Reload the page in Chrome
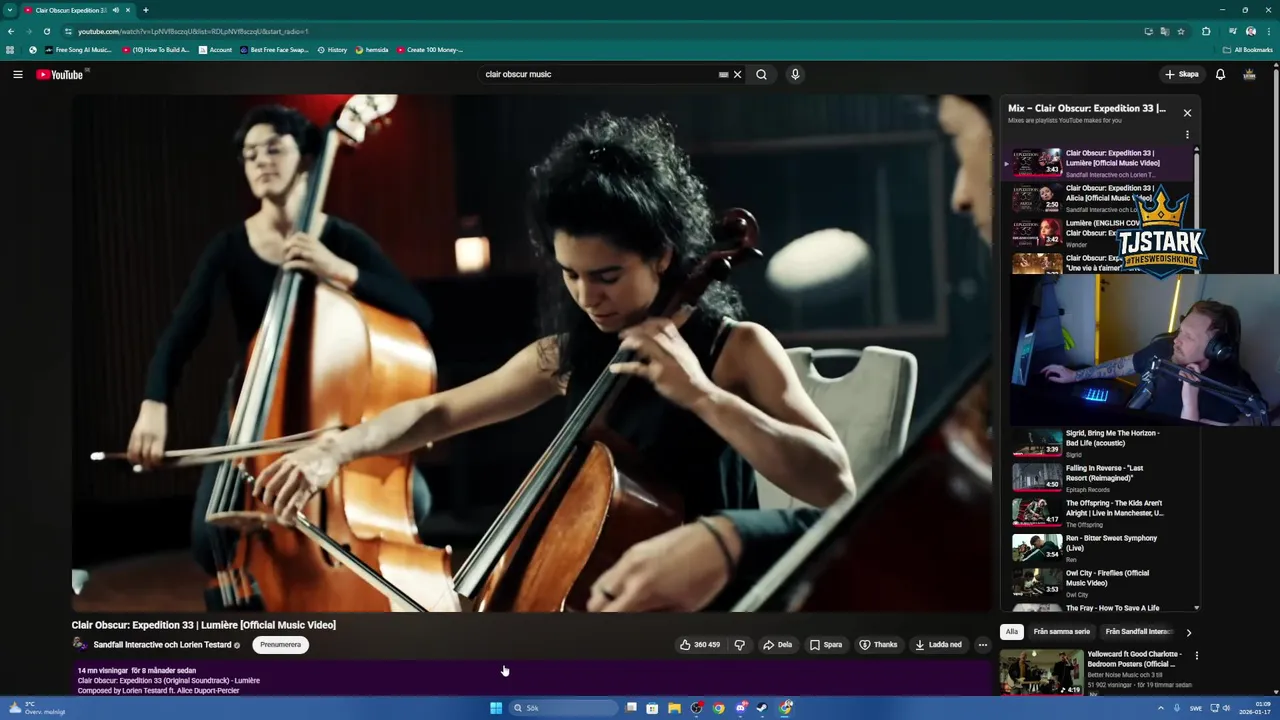 [x=46, y=31]
